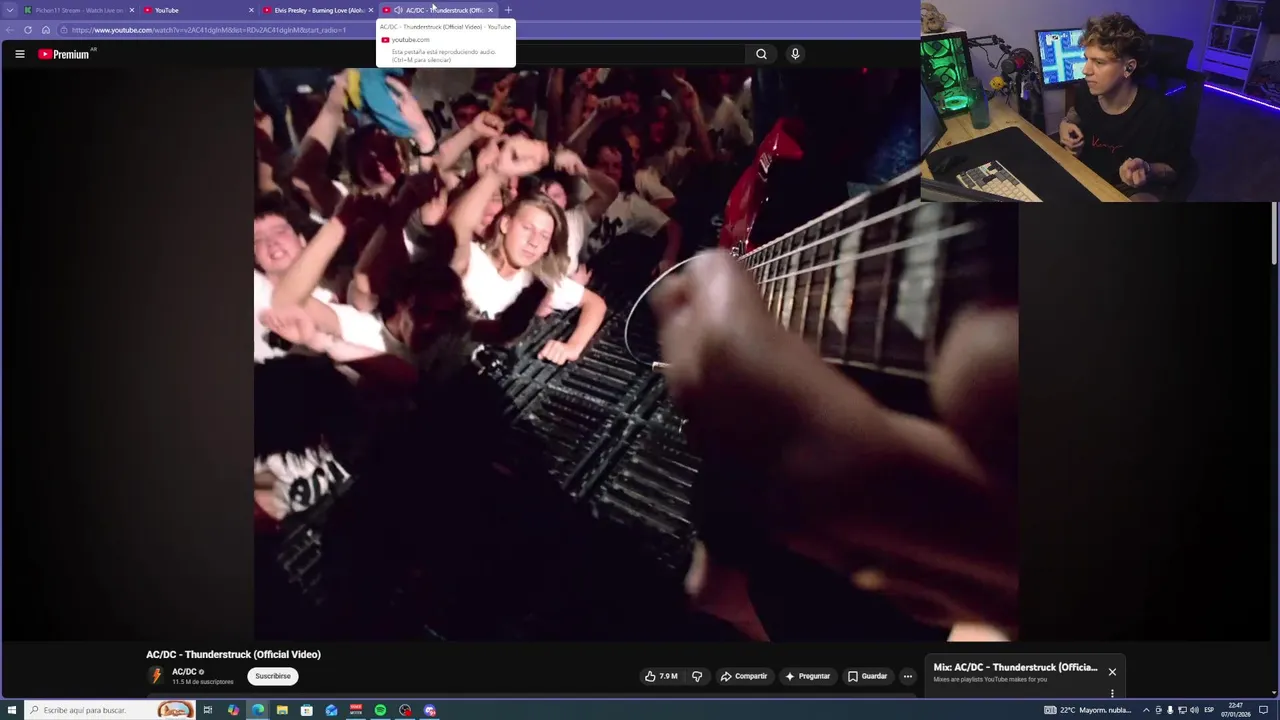Reload the page with refresh icon
Screen dimensions: 1280x720
coord(28,30)
